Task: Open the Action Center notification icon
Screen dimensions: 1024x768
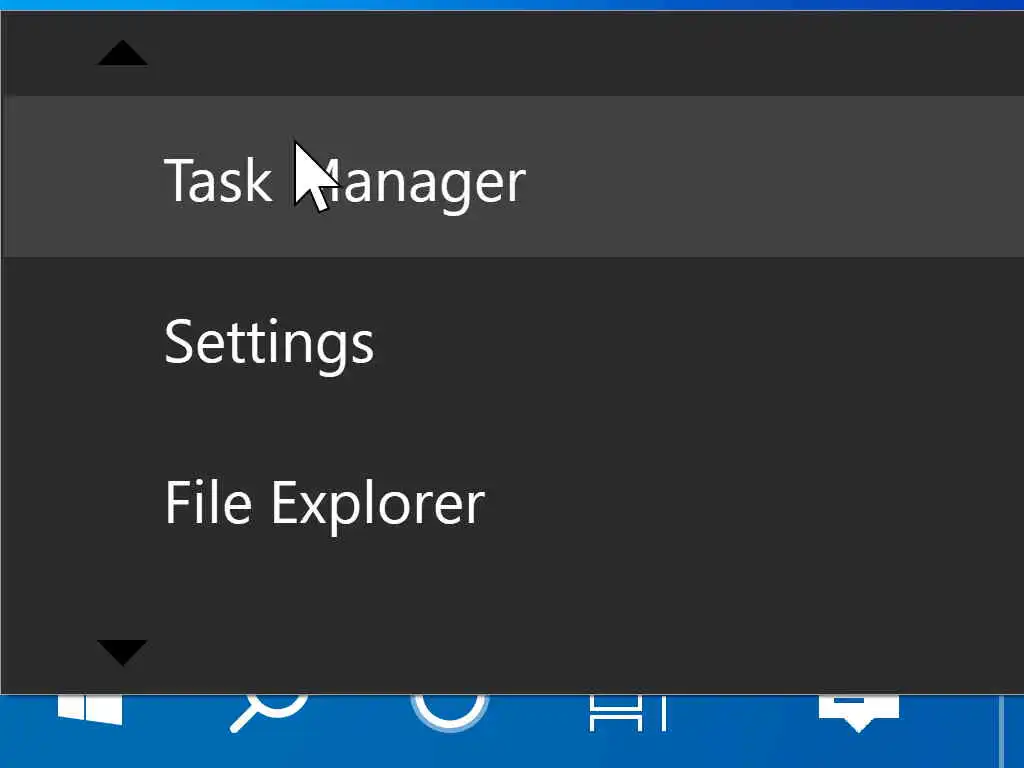Action: click(858, 712)
